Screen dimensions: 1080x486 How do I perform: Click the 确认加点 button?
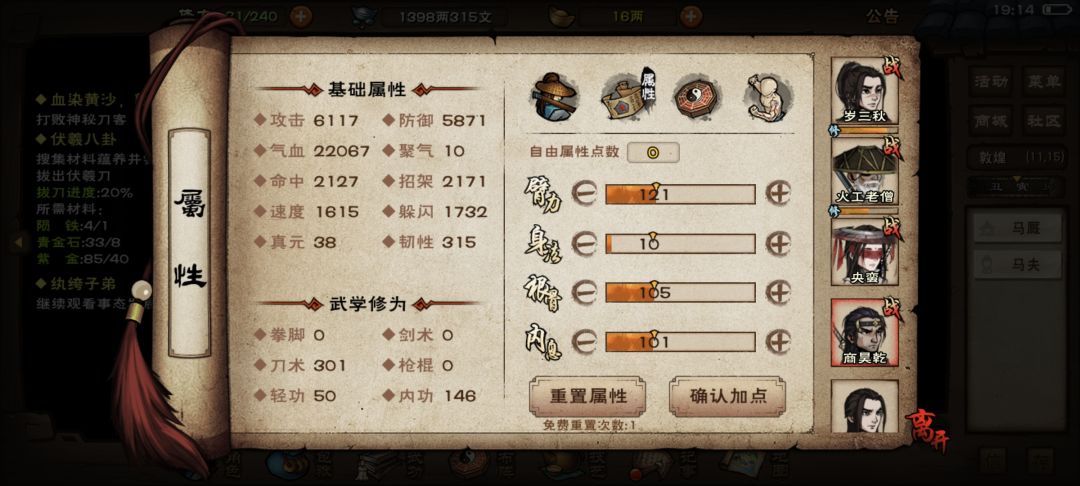(727, 397)
